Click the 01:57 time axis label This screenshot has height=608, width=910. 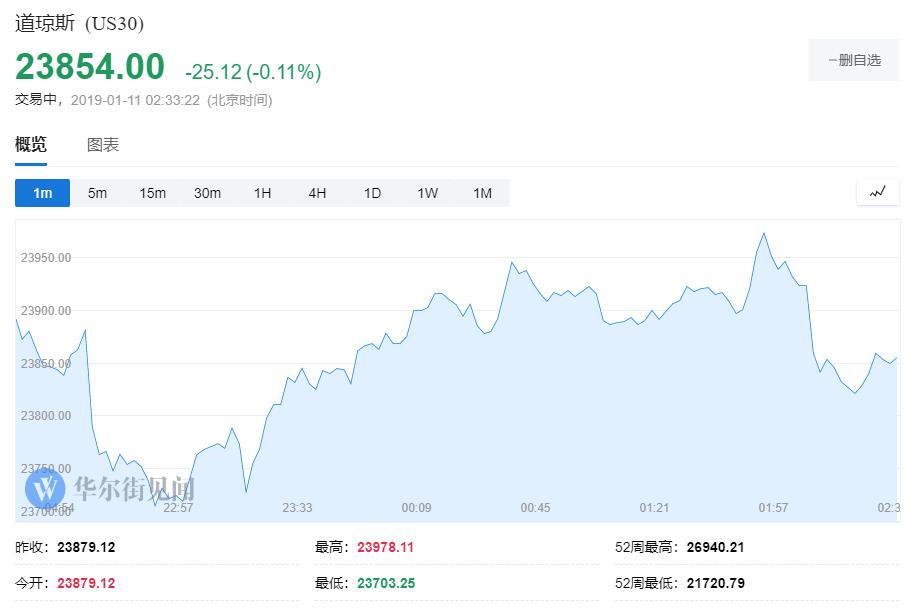coord(773,508)
